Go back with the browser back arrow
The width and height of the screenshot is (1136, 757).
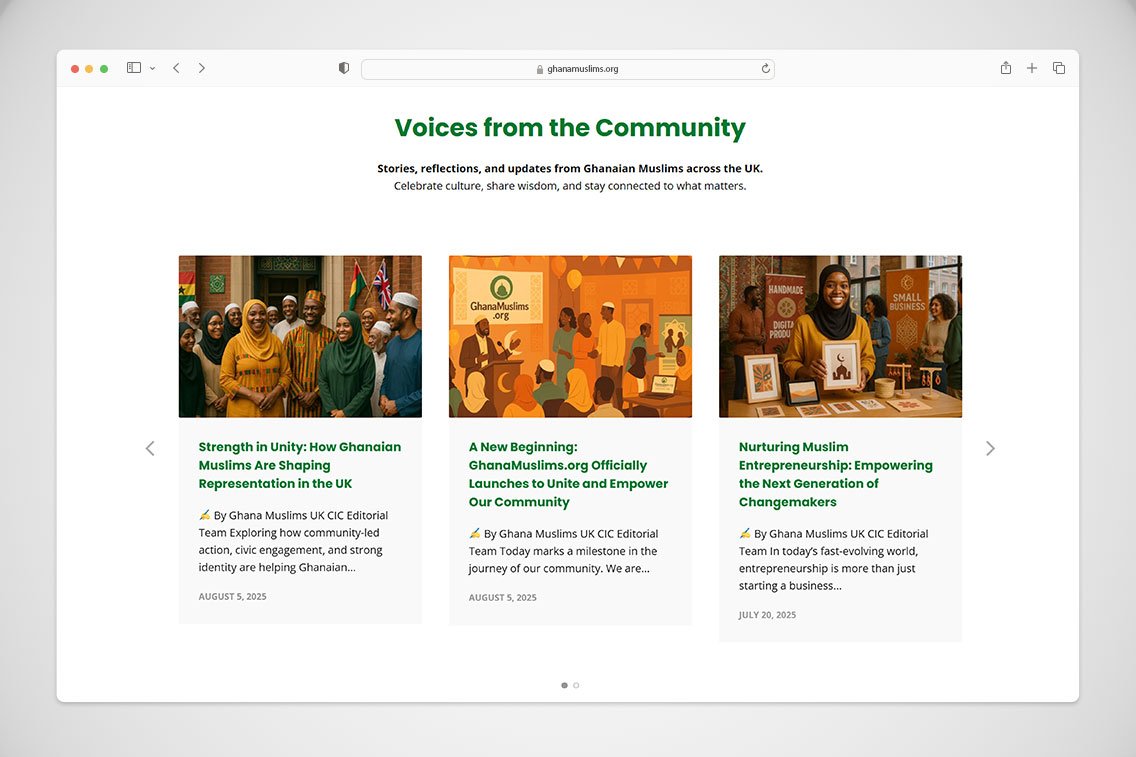pyautogui.click(x=176, y=68)
